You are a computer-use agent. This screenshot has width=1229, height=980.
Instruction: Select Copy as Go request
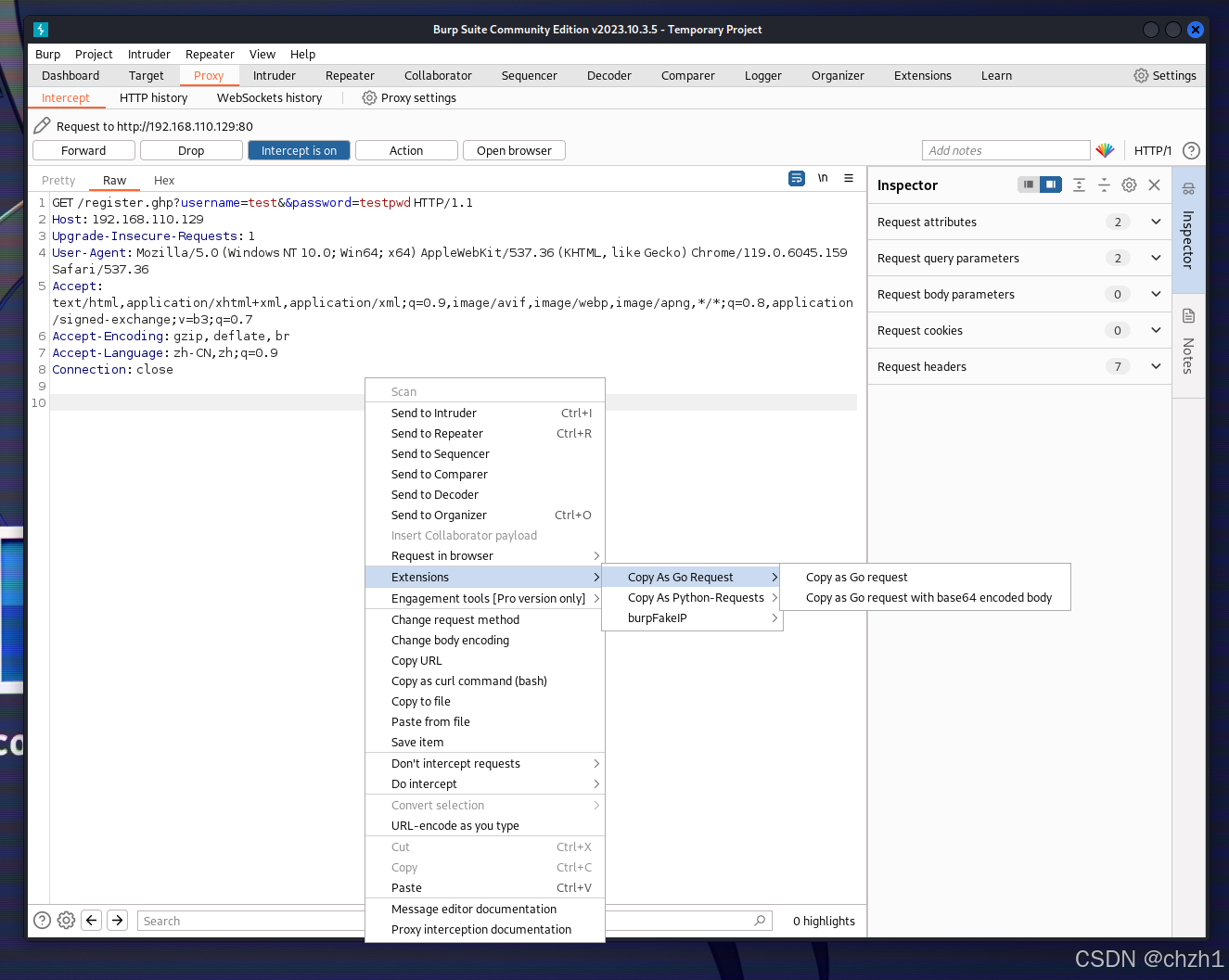click(x=925, y=578)
